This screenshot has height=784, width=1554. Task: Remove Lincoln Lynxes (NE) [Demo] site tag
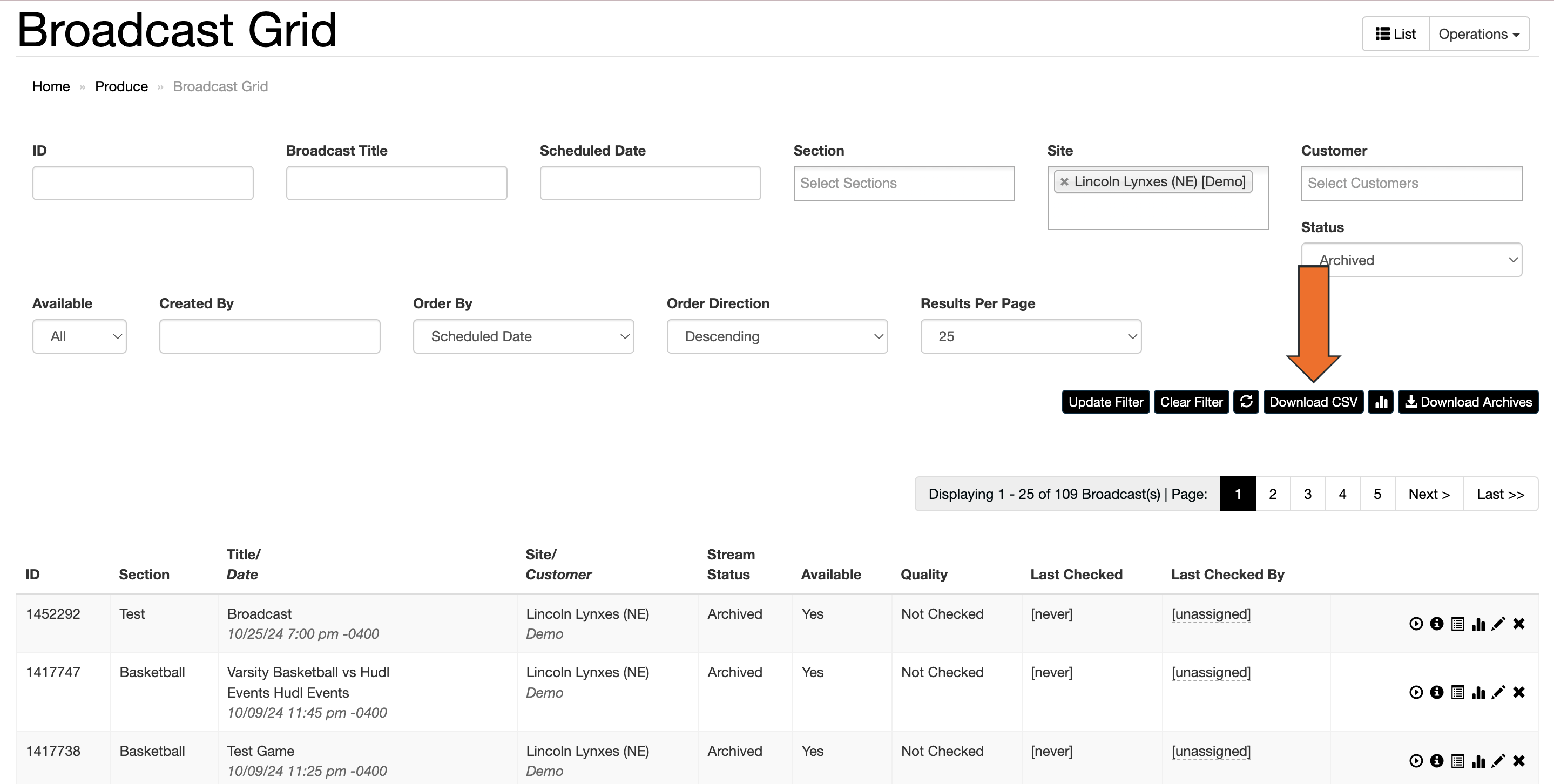click(1064, 181)
